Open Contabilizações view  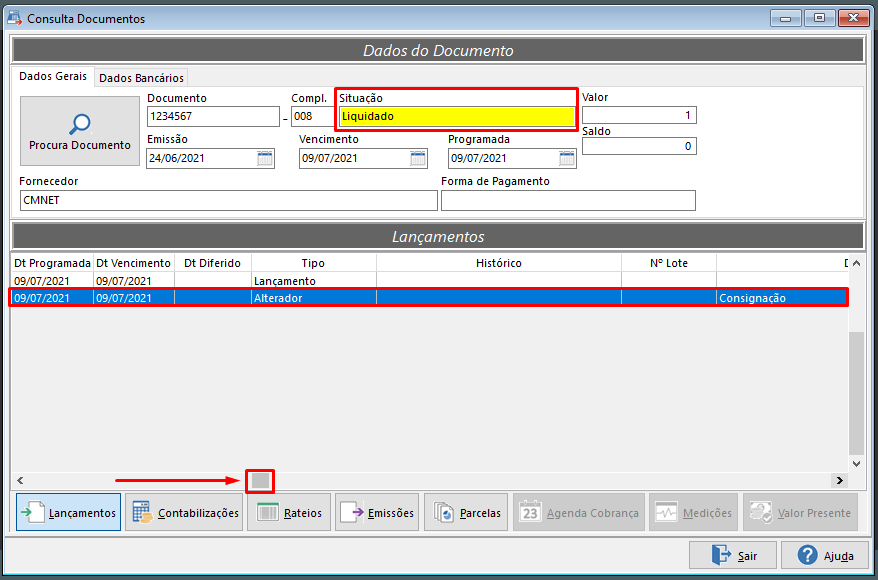point(184,512)
